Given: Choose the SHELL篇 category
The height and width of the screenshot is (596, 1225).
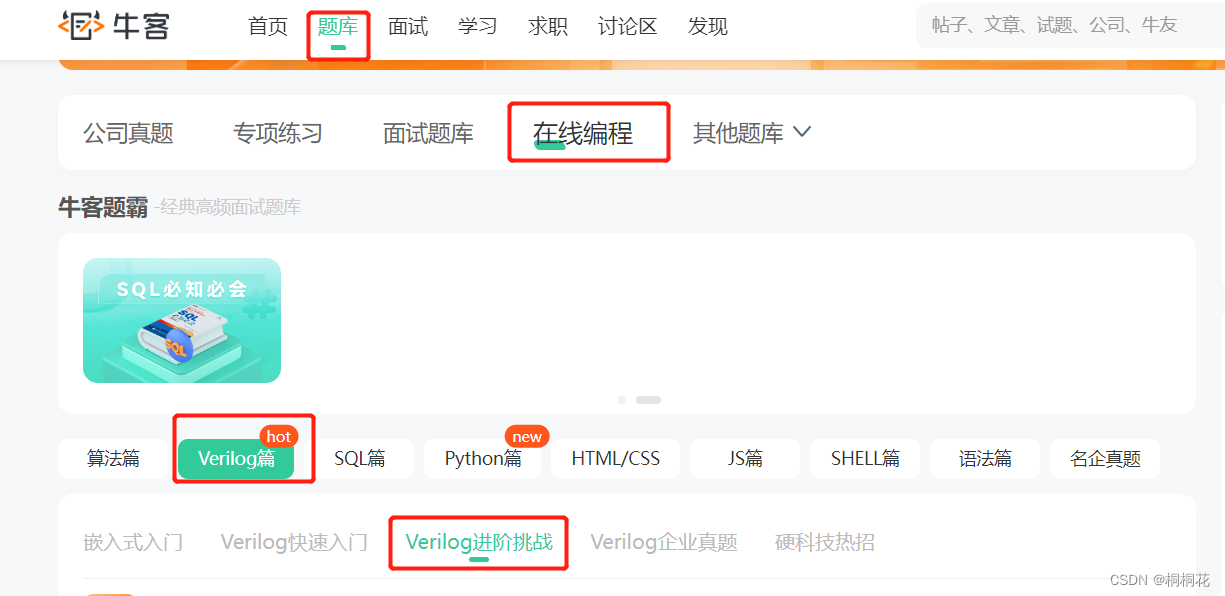Looking at the screenshot, I should [x=865, y=459].
